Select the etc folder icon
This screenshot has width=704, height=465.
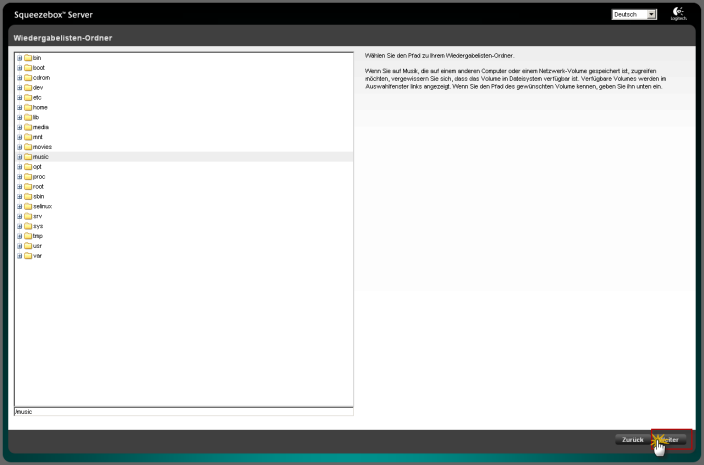(x=28, y=98)
